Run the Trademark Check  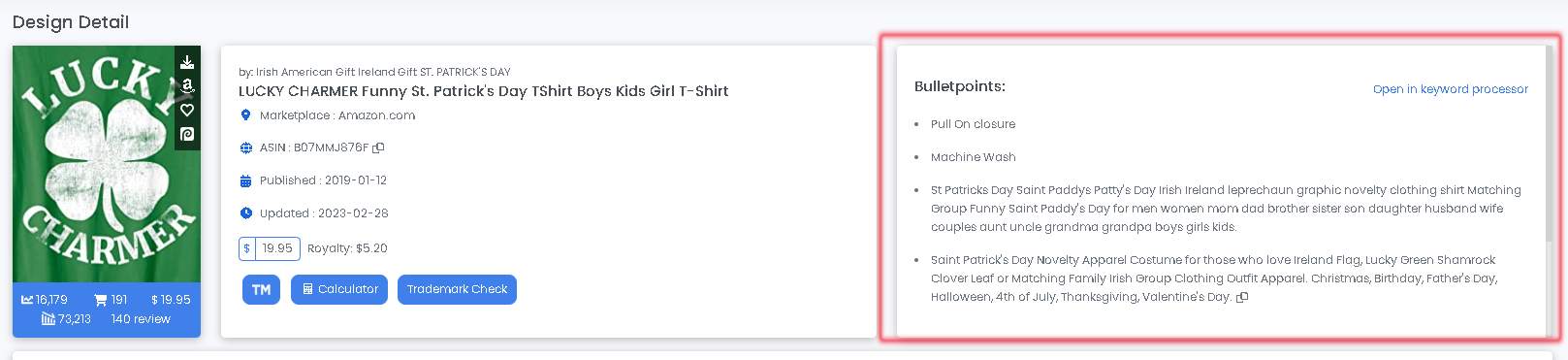pyautogui.click(x=457, y=289)
